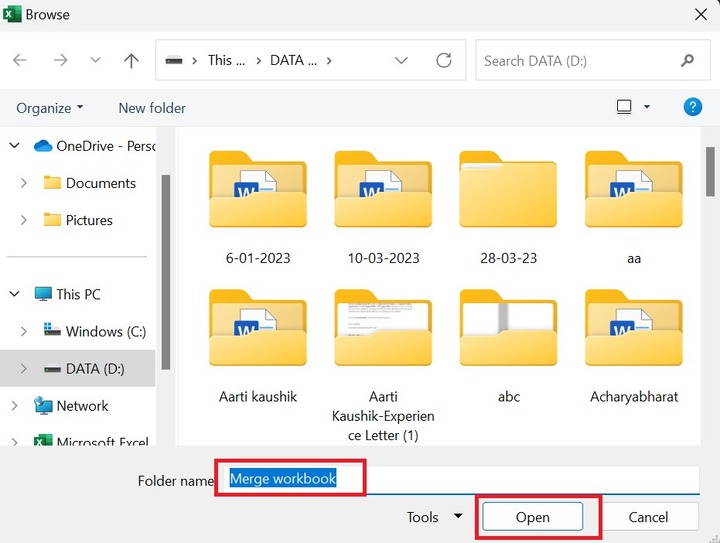The height and width of the screenshot is (543, 720).
Task: Select the aa folder icon
Action: pos(634,189)
